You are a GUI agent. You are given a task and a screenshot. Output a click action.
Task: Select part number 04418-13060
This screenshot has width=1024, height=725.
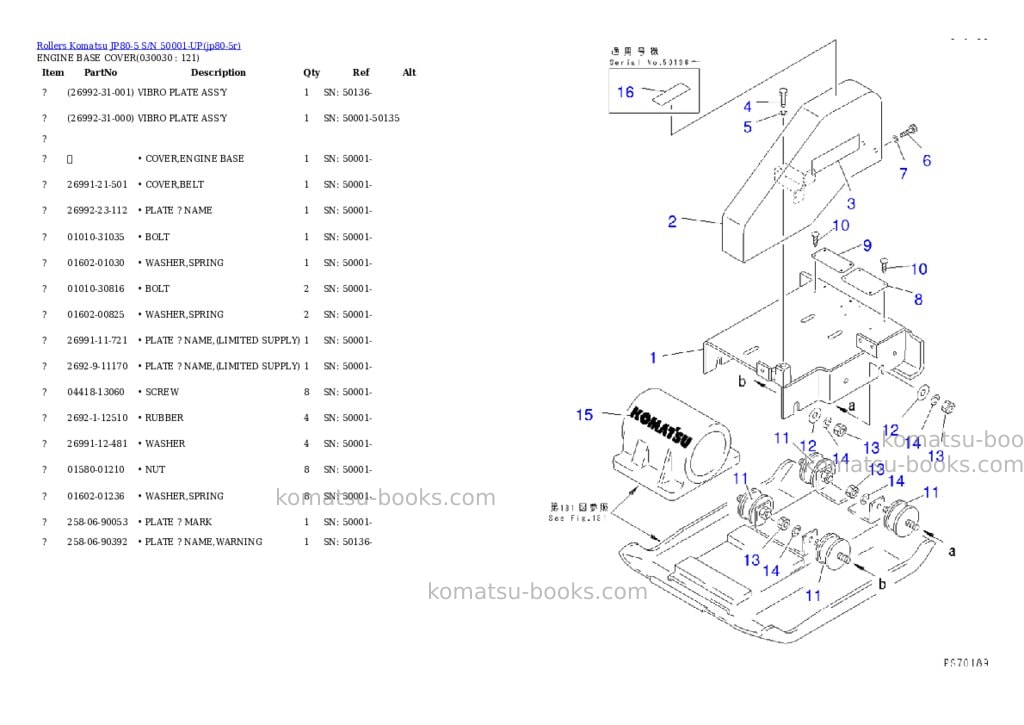coord(95,392)
